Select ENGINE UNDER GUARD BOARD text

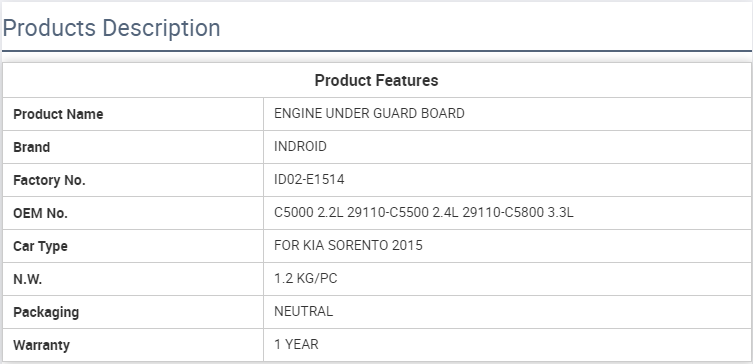(369, 113)
